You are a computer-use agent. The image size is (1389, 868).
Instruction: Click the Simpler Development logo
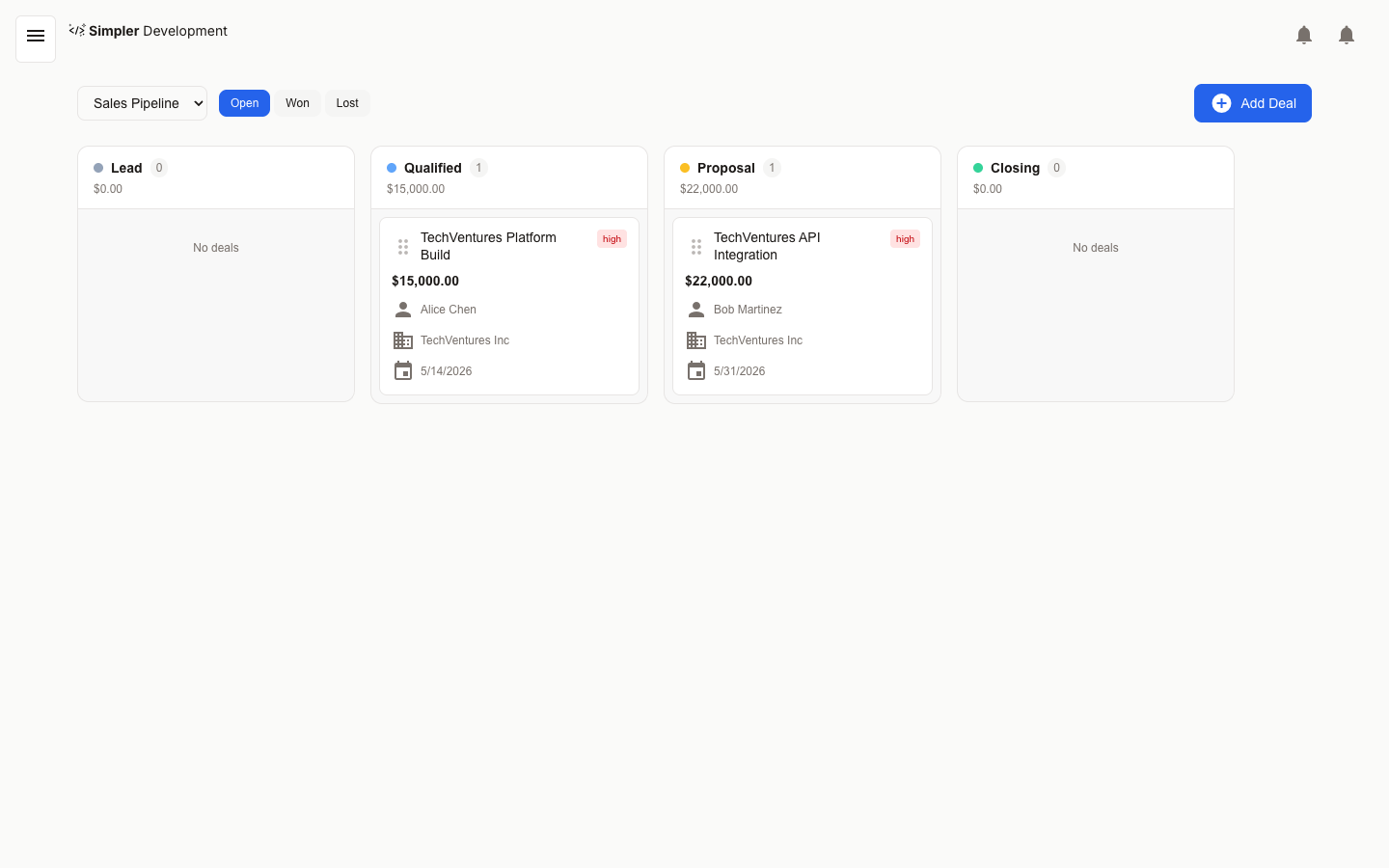(149, 31)
